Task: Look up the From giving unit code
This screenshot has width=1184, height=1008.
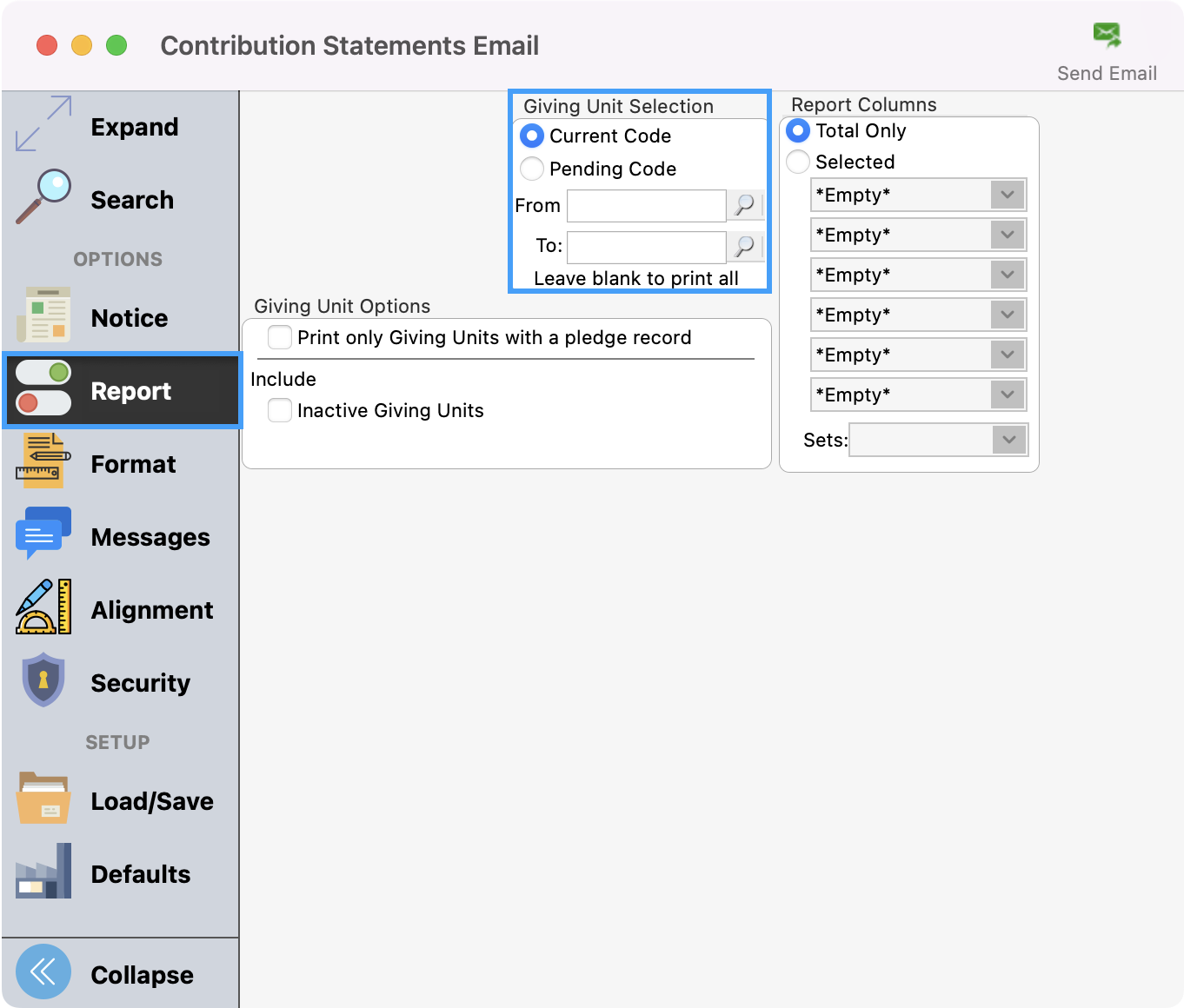Action: click(x=745, y=206)
